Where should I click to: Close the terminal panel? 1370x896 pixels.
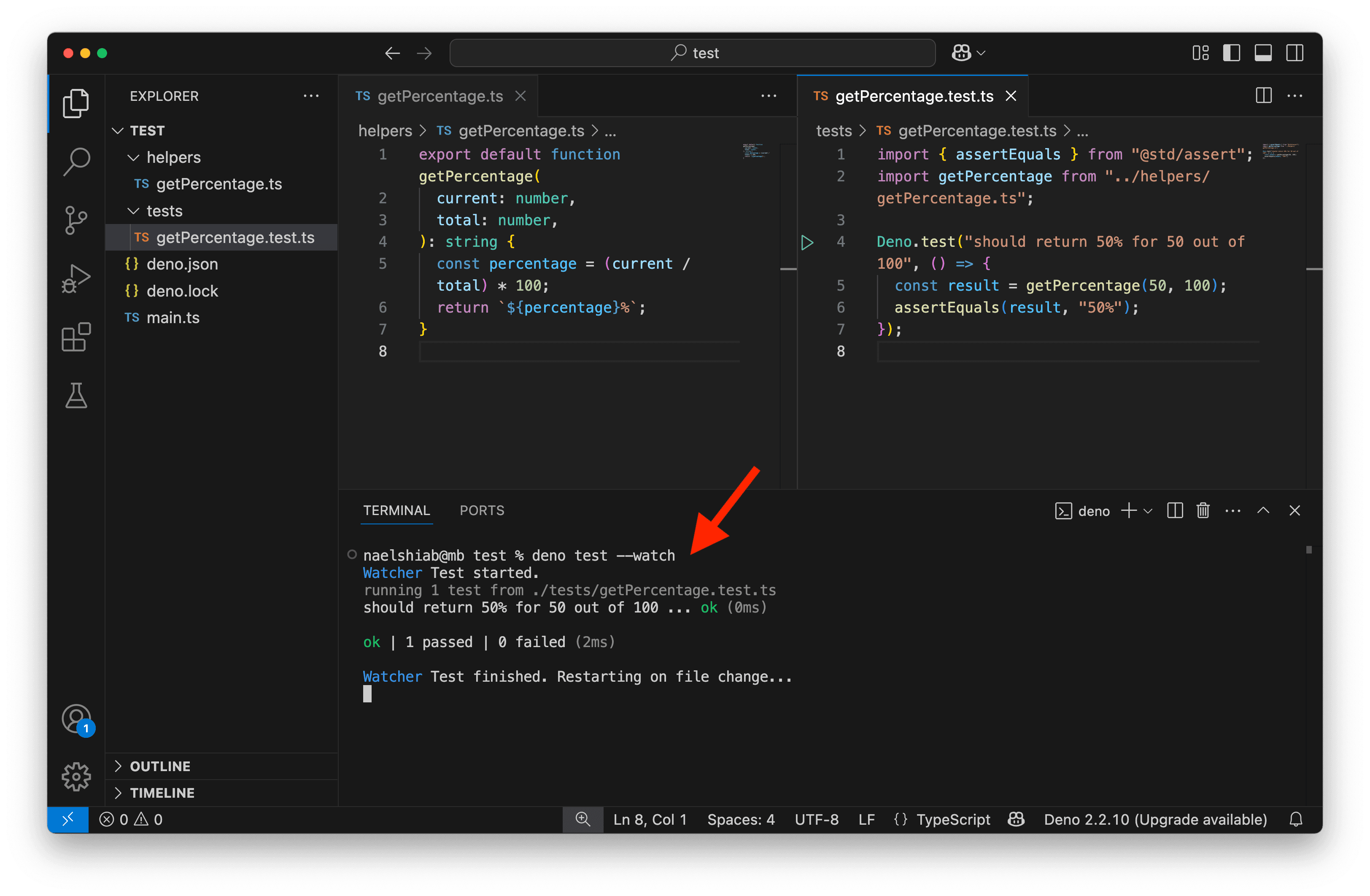(1294, 510)
